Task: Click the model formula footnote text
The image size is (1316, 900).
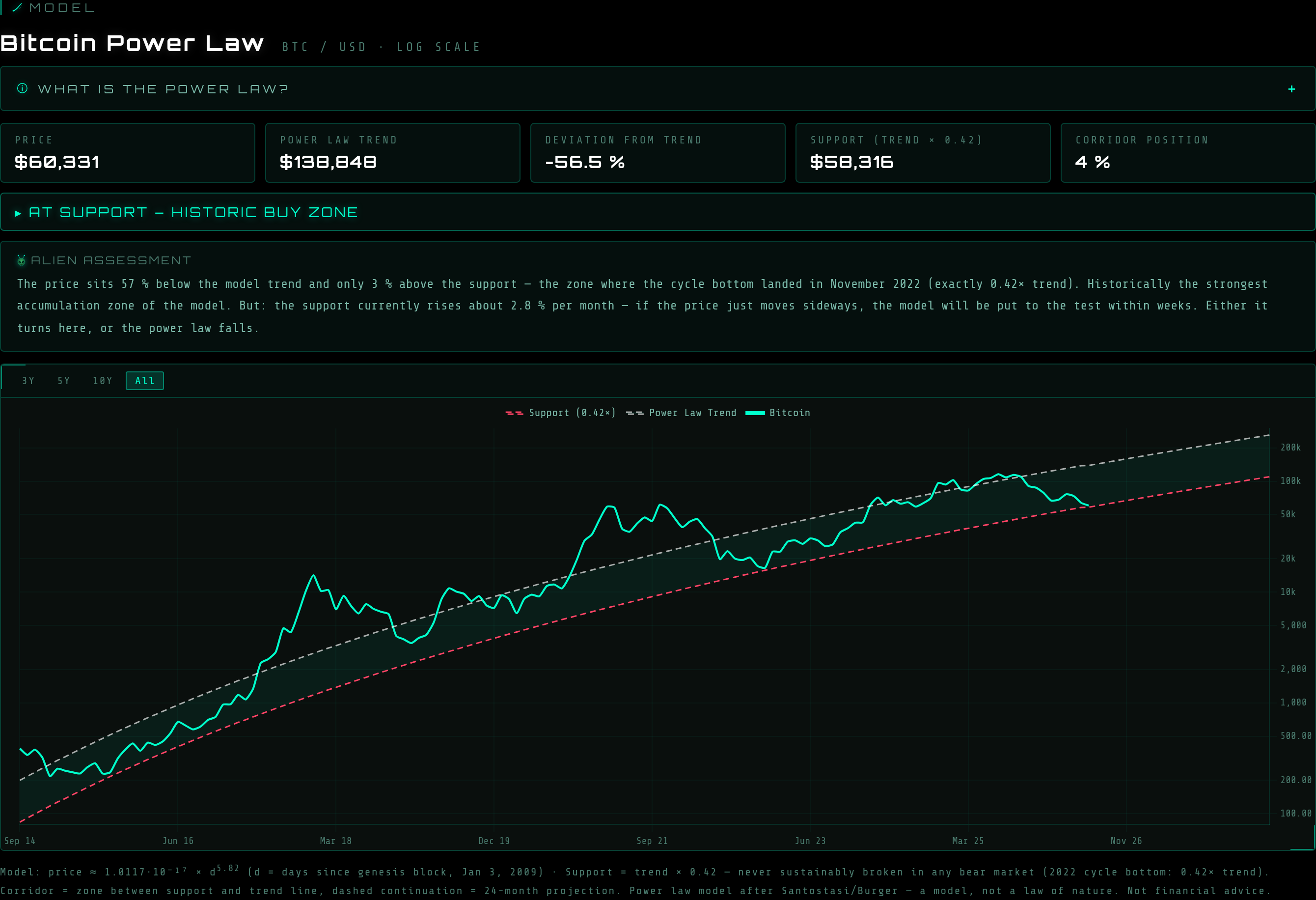Action: pyautogui.click(x=634, y=881)
